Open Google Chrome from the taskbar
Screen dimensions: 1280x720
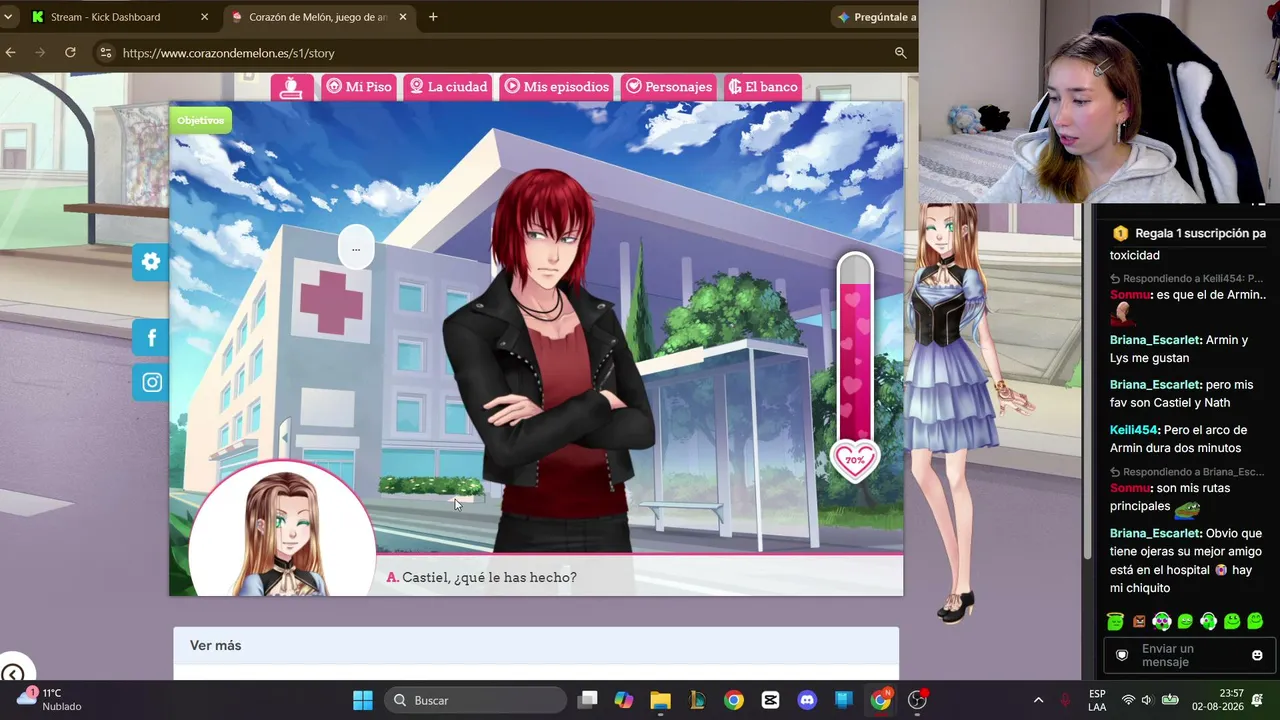coord(734,700)
